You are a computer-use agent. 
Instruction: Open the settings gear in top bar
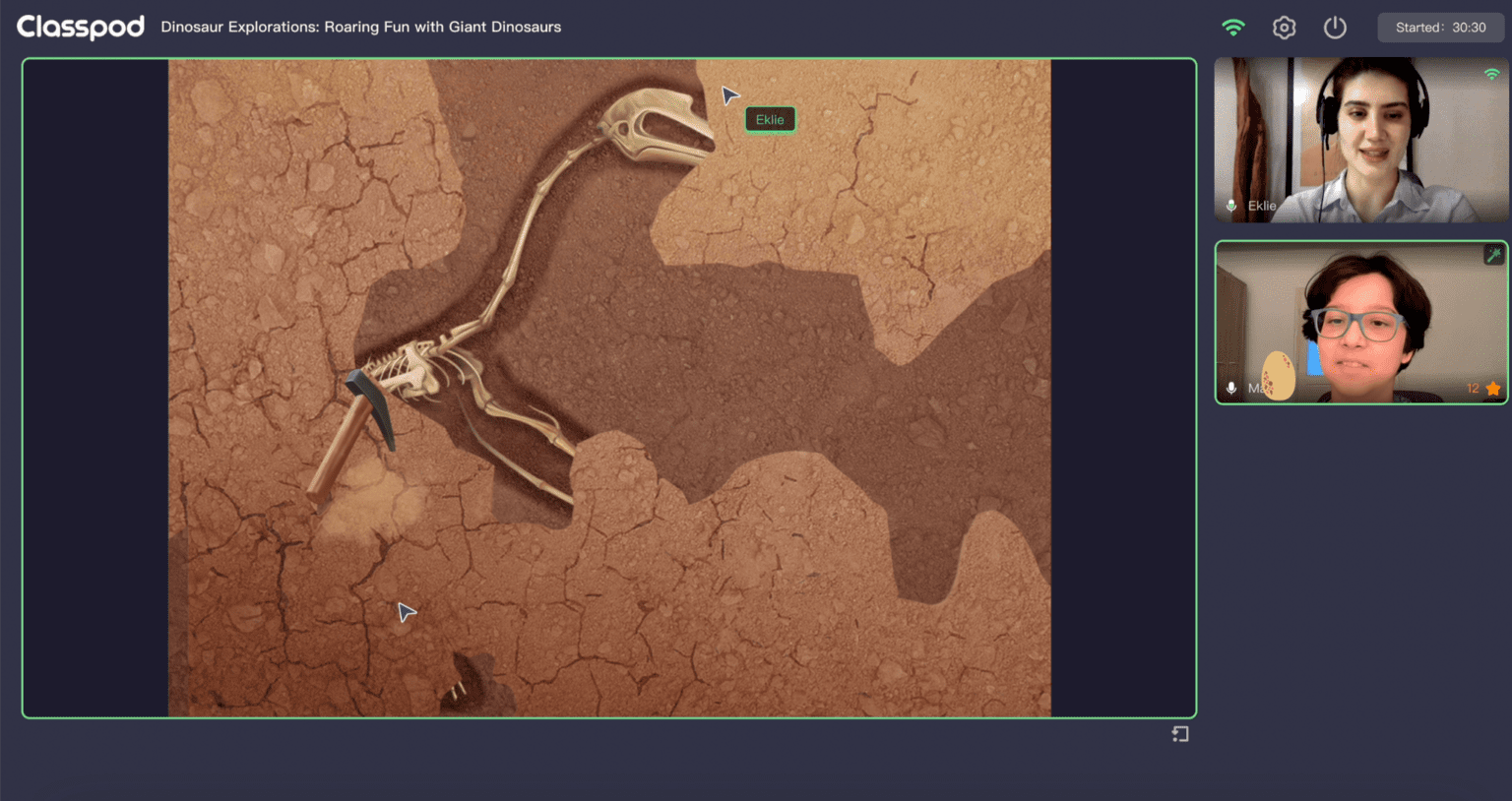[1284, 28]
